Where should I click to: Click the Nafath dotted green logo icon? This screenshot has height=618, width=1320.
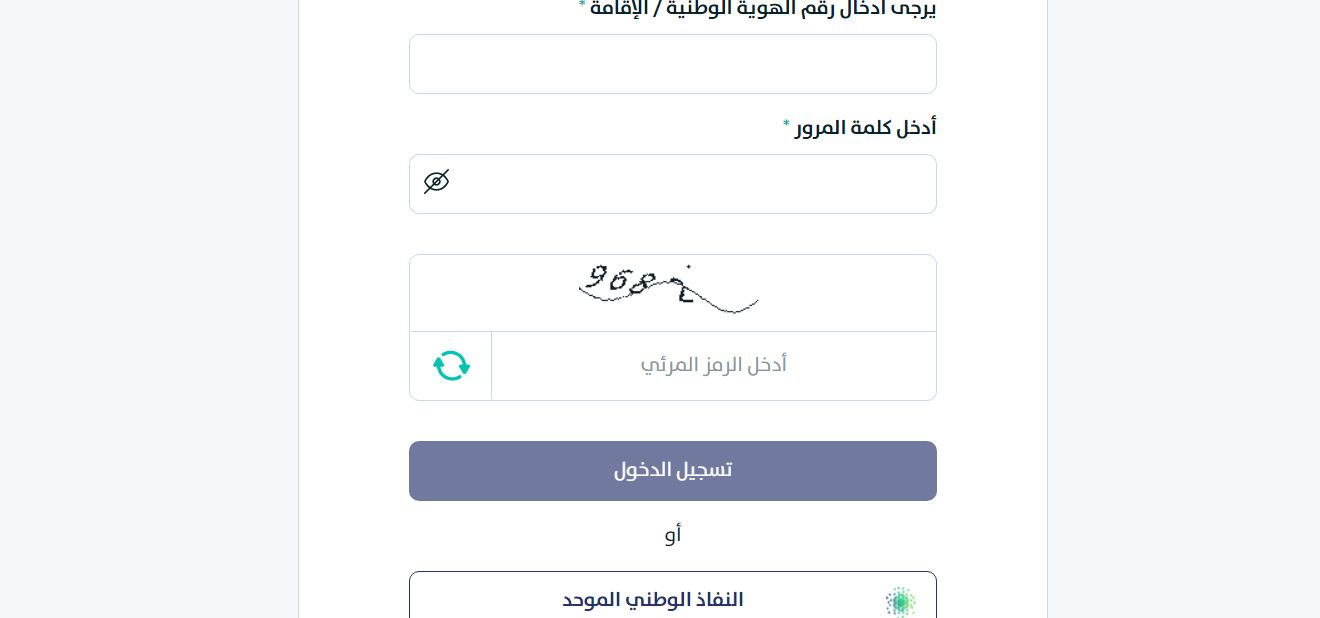coord(900,602)
